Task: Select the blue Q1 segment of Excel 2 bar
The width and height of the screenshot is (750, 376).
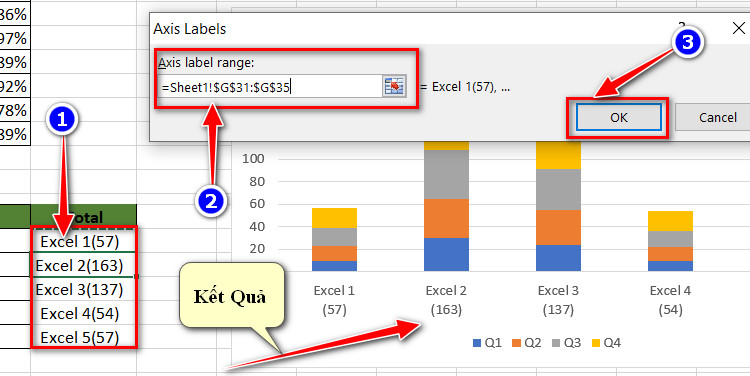Action: point(446,254)
